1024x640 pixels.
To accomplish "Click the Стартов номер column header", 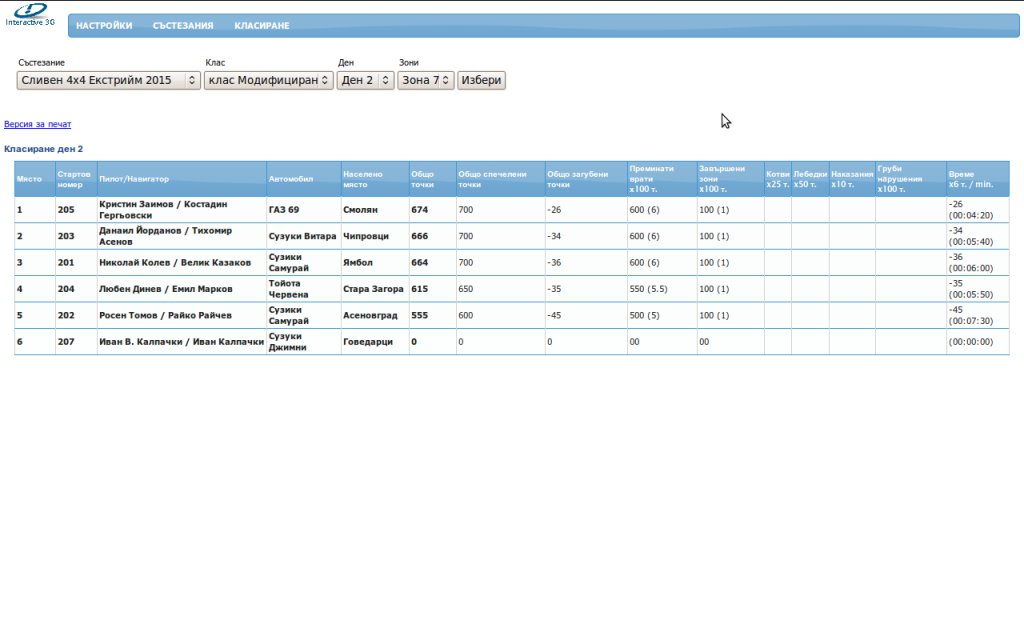I will [74, 180].
